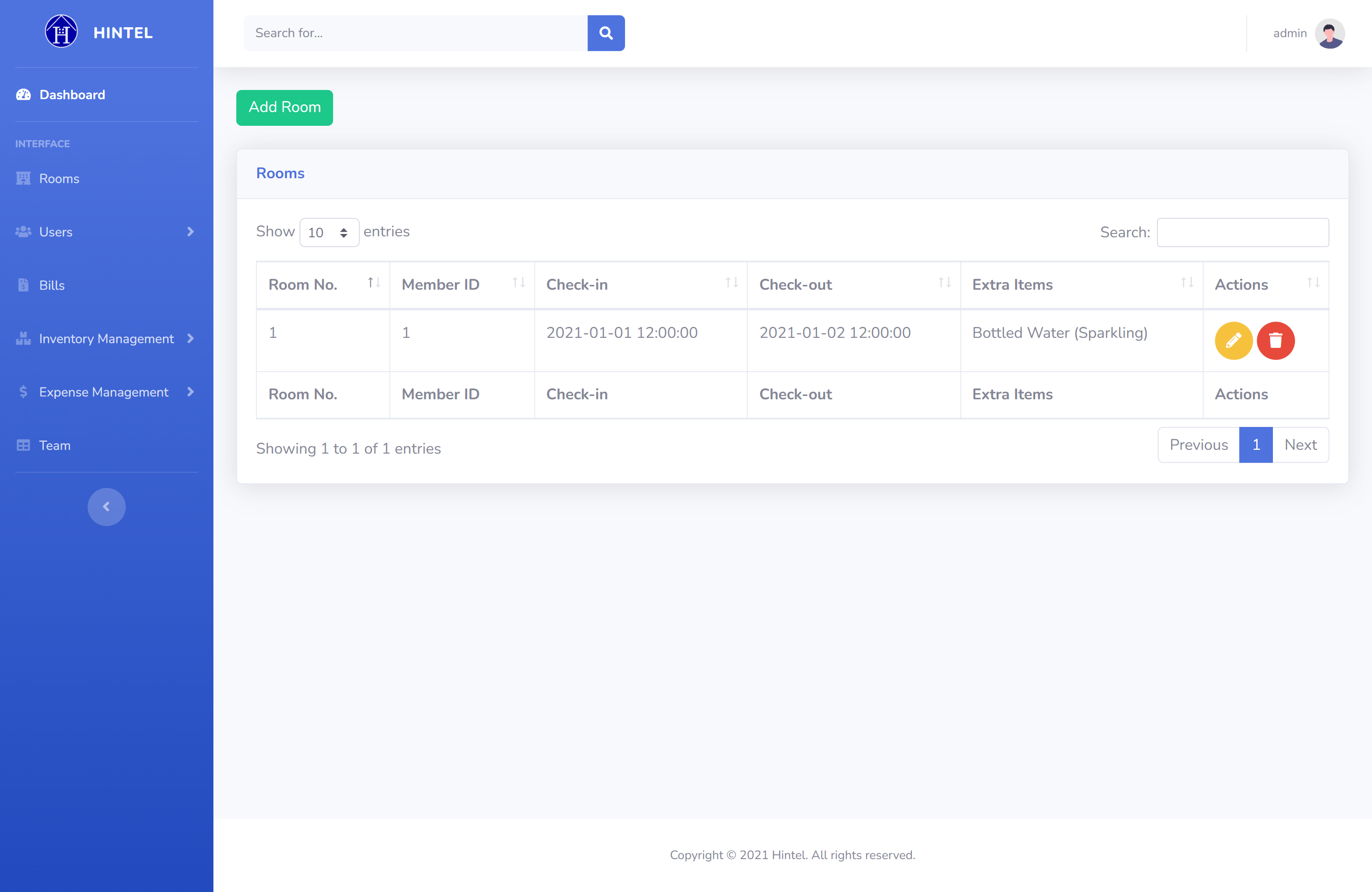
Task: Click the green Add Room button
Action: click(x=284, y=107)
